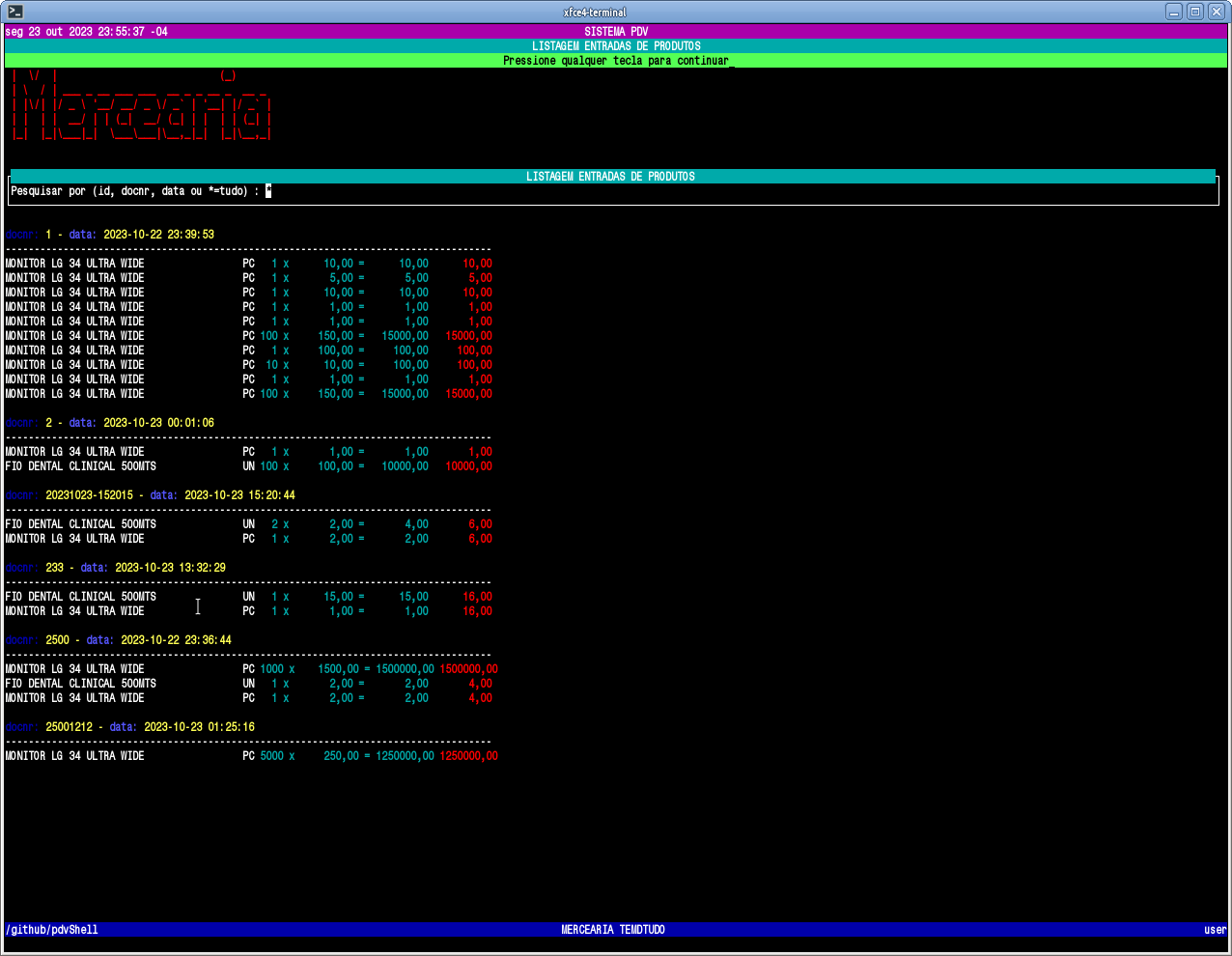Click subtotal 10000,00 under docnr 2

click(x=406, y=466)
